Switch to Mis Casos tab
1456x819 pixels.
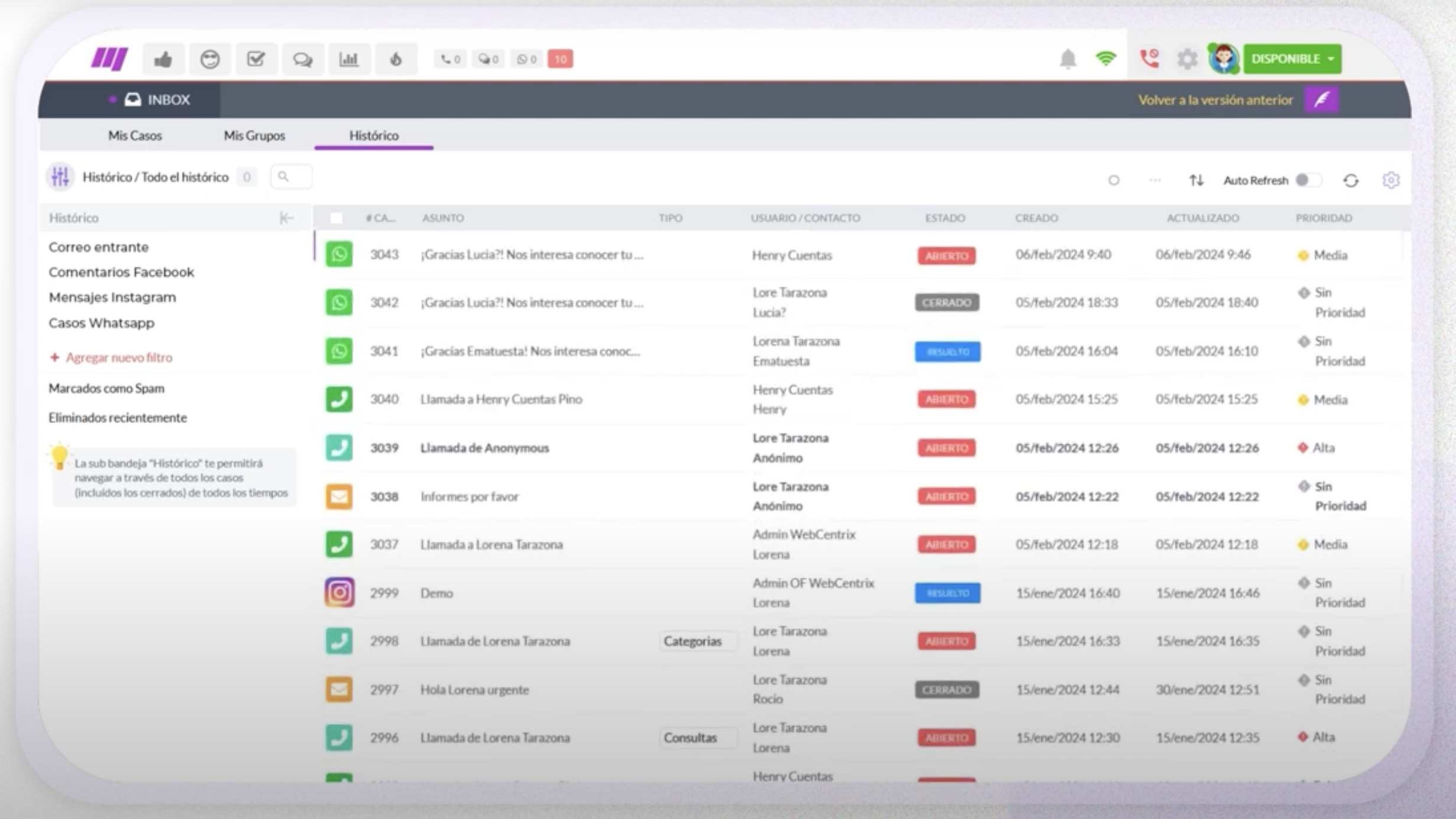click(135, 136)
